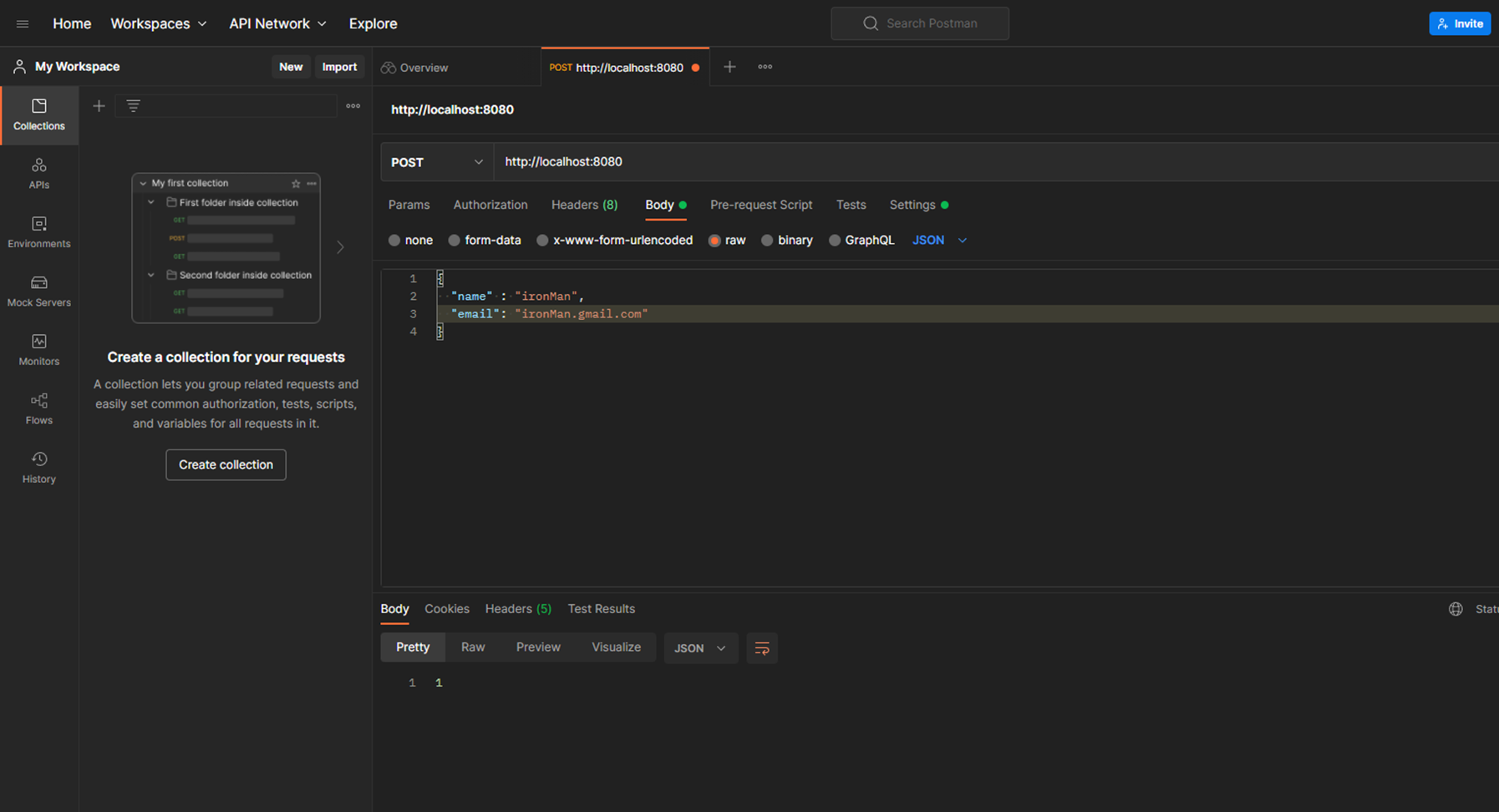Click the Import button

(339, 67)
